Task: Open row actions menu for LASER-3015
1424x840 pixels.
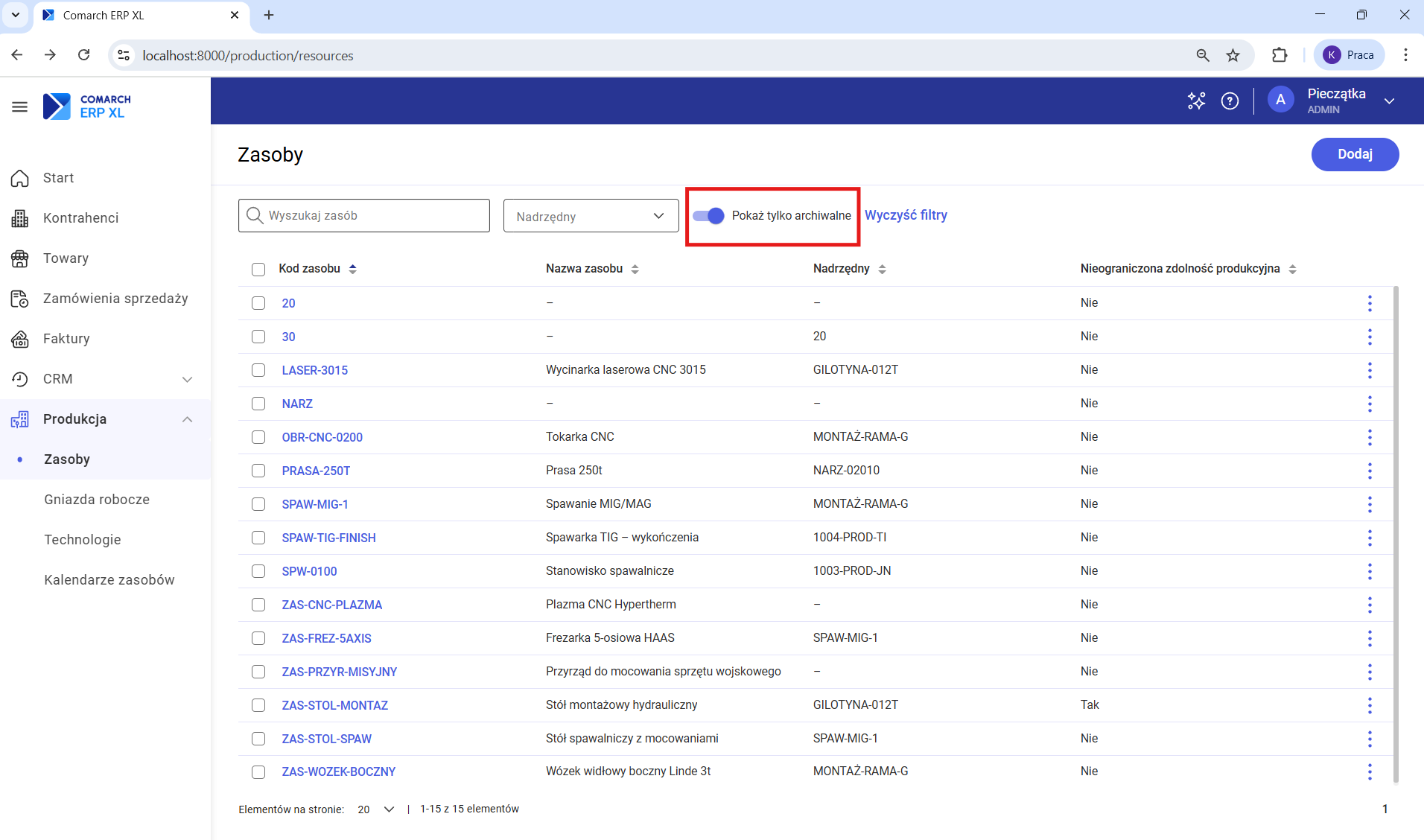Action: 1369,370
